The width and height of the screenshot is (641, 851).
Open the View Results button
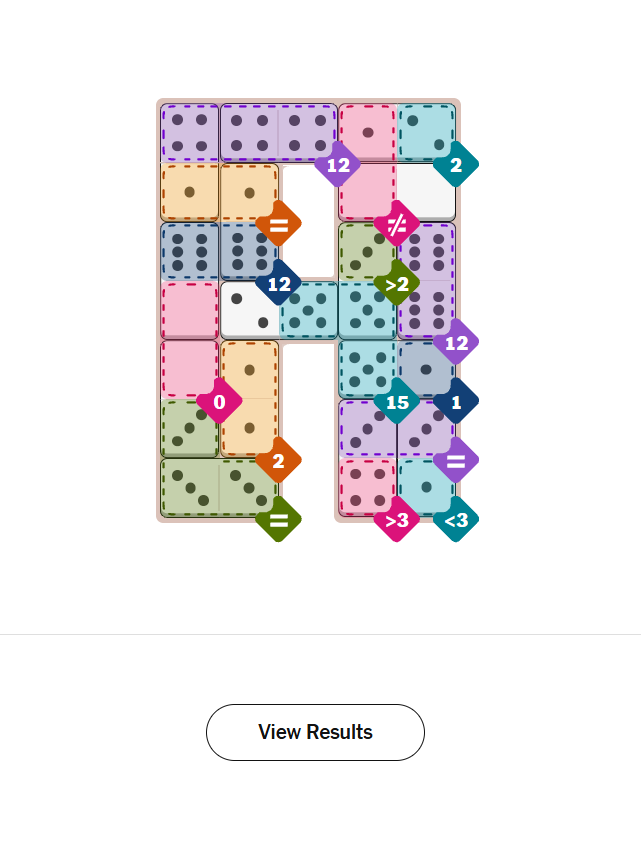(315, 732)
